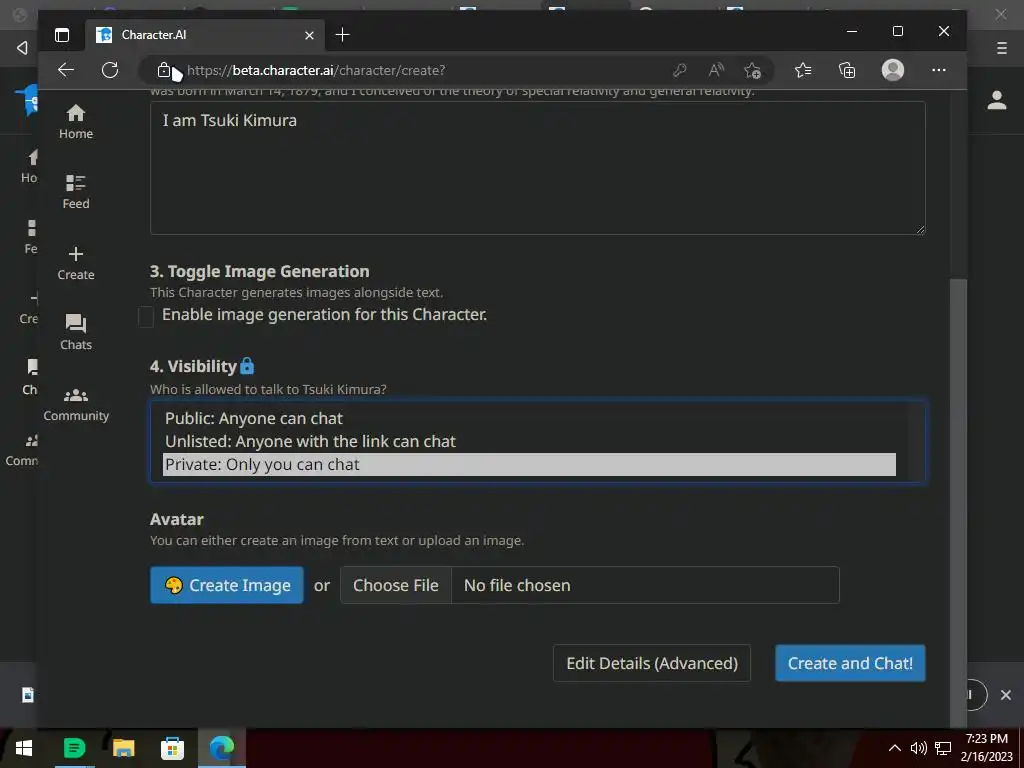
Task: Activate Read Aloud icon in address bar
Action: [716, 70]
